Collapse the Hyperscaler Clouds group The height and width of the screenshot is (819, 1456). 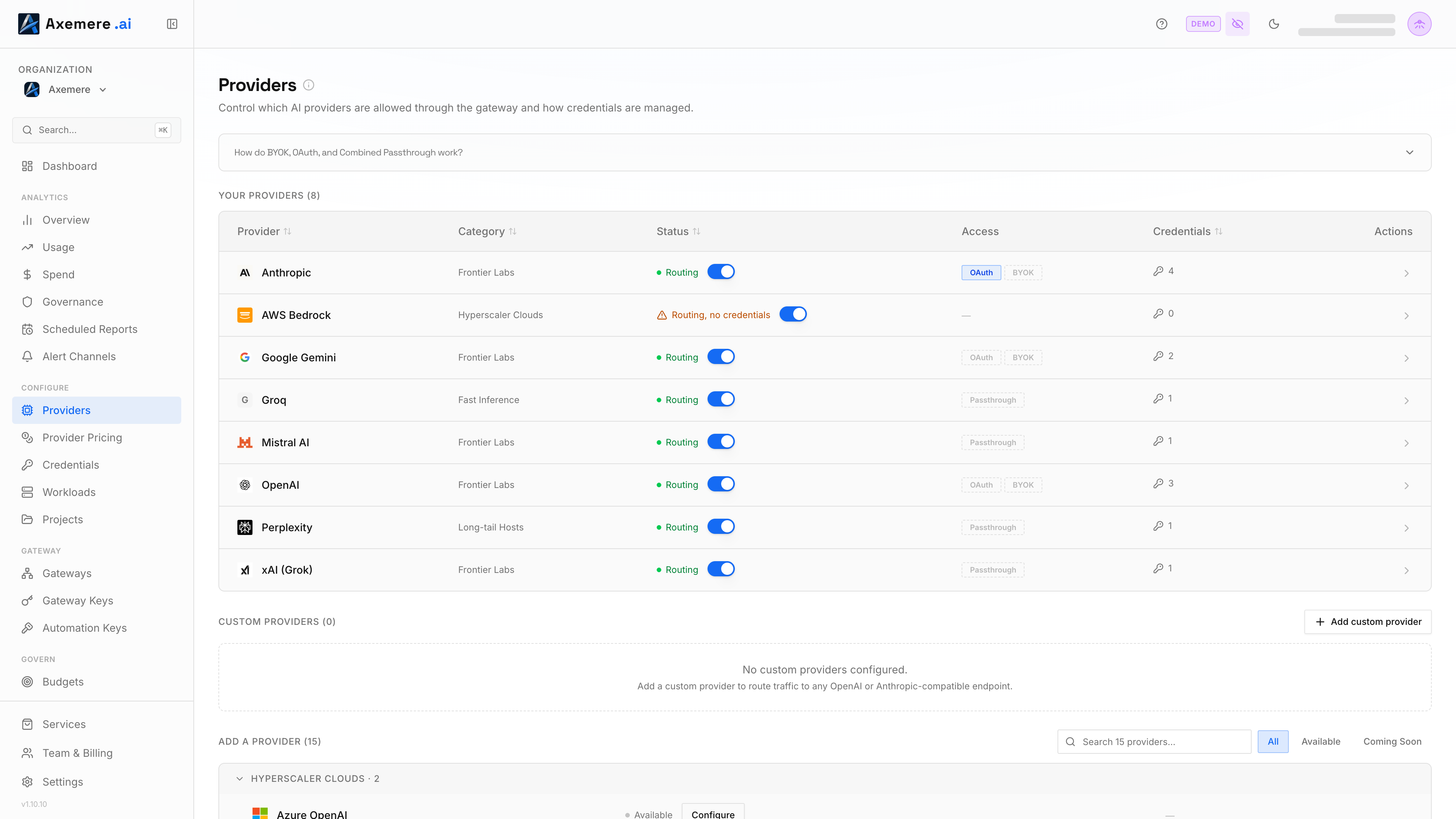(240, 779)
